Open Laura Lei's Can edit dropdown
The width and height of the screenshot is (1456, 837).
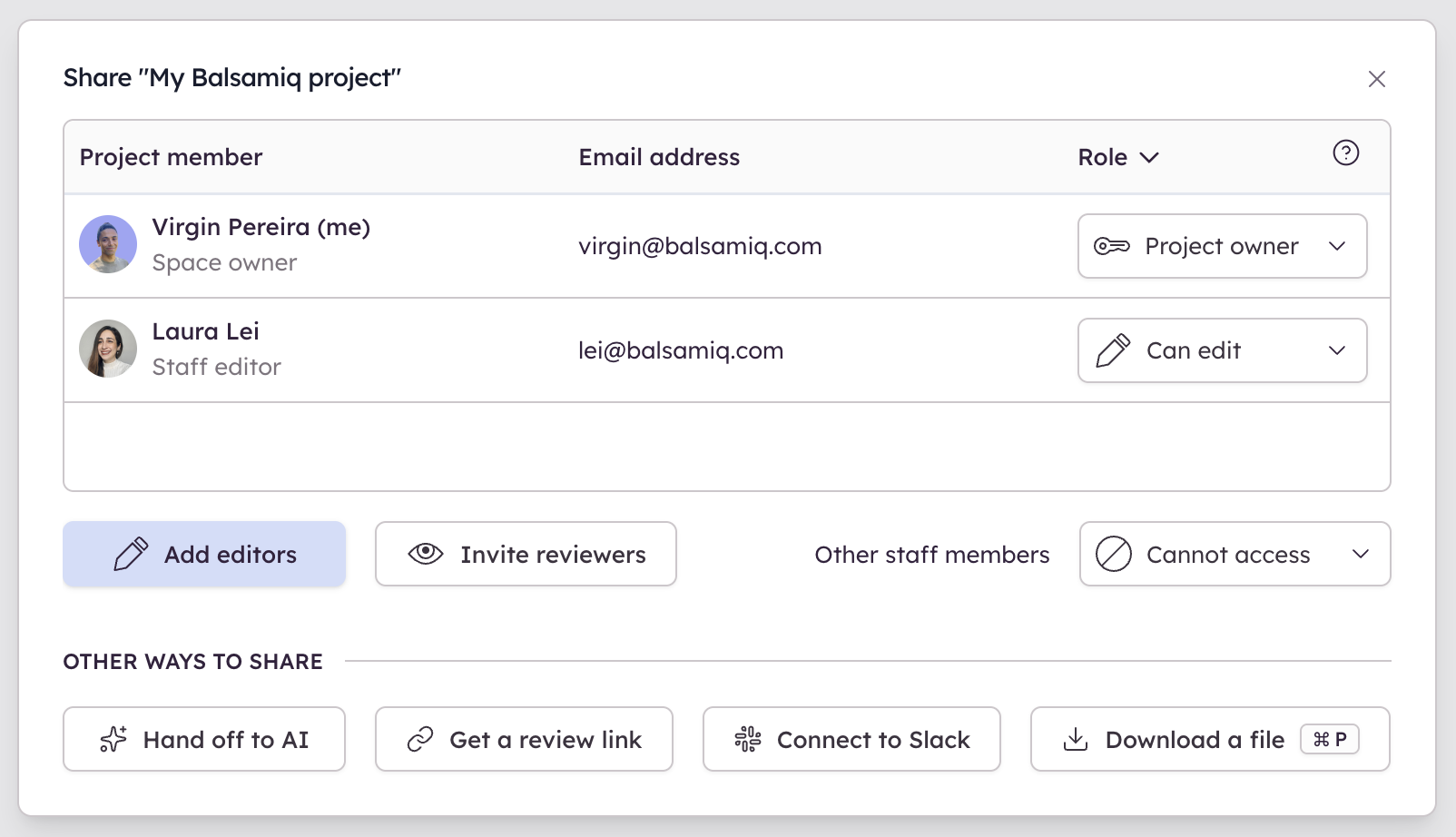coord(1222,350)
